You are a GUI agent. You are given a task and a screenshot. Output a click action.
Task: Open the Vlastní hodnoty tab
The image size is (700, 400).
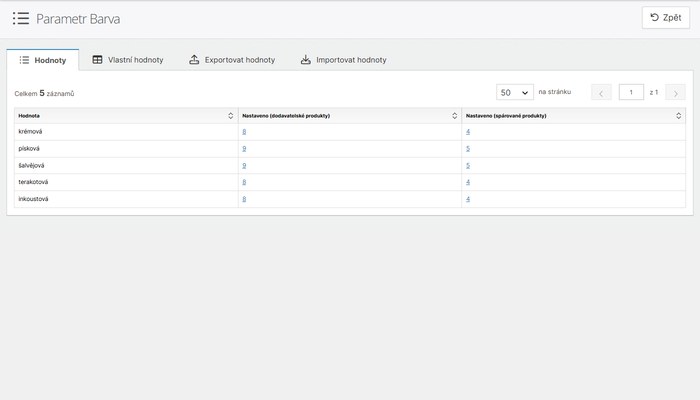point(128,60)
